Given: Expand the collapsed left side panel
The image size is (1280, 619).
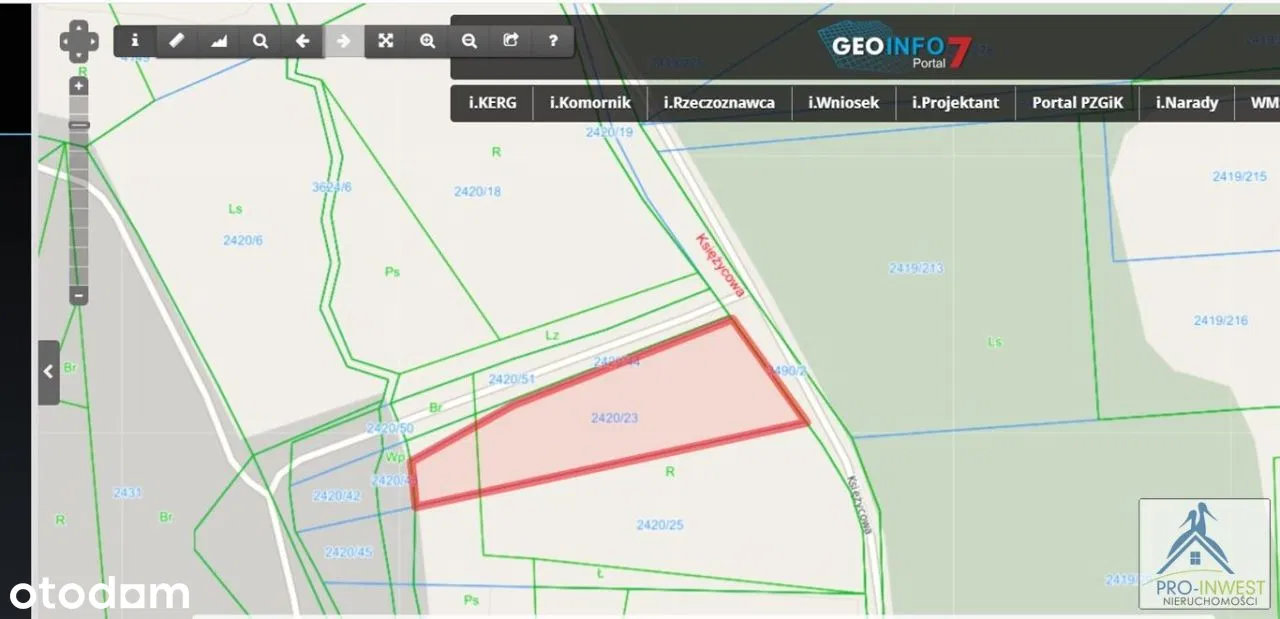Looking at the screenshot, I should coord(48,372).
